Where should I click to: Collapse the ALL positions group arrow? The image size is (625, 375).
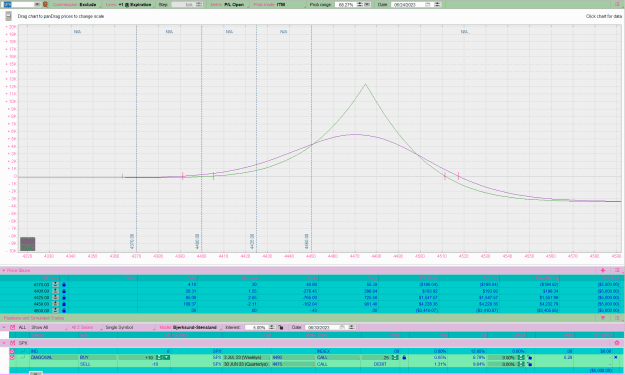pyautogui.click(x=4, y=327)
